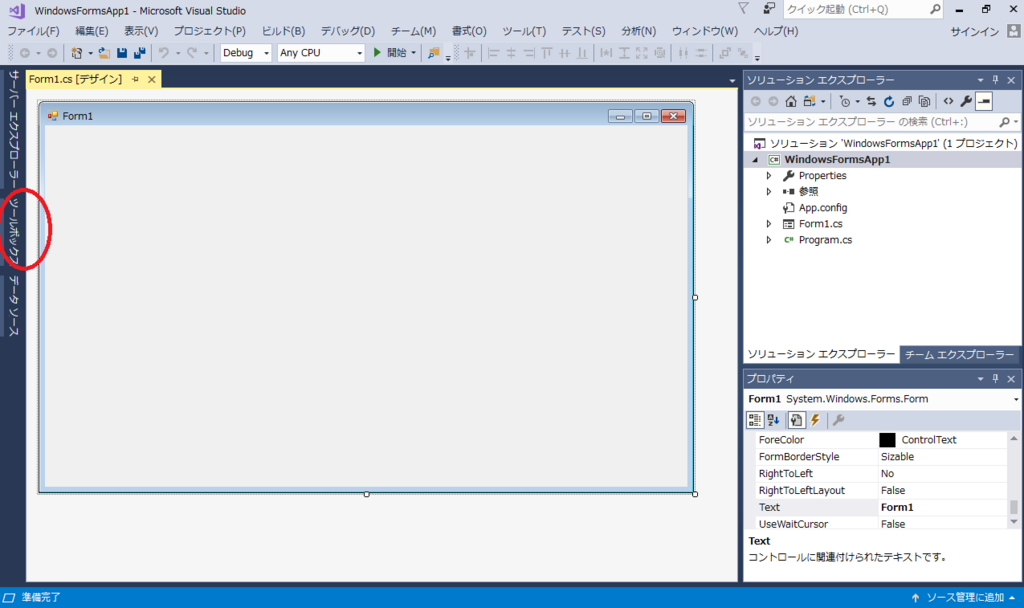Screen dimensions: 1024x608
Task: Expand the 参照 references node
Action: click(769, 191)
